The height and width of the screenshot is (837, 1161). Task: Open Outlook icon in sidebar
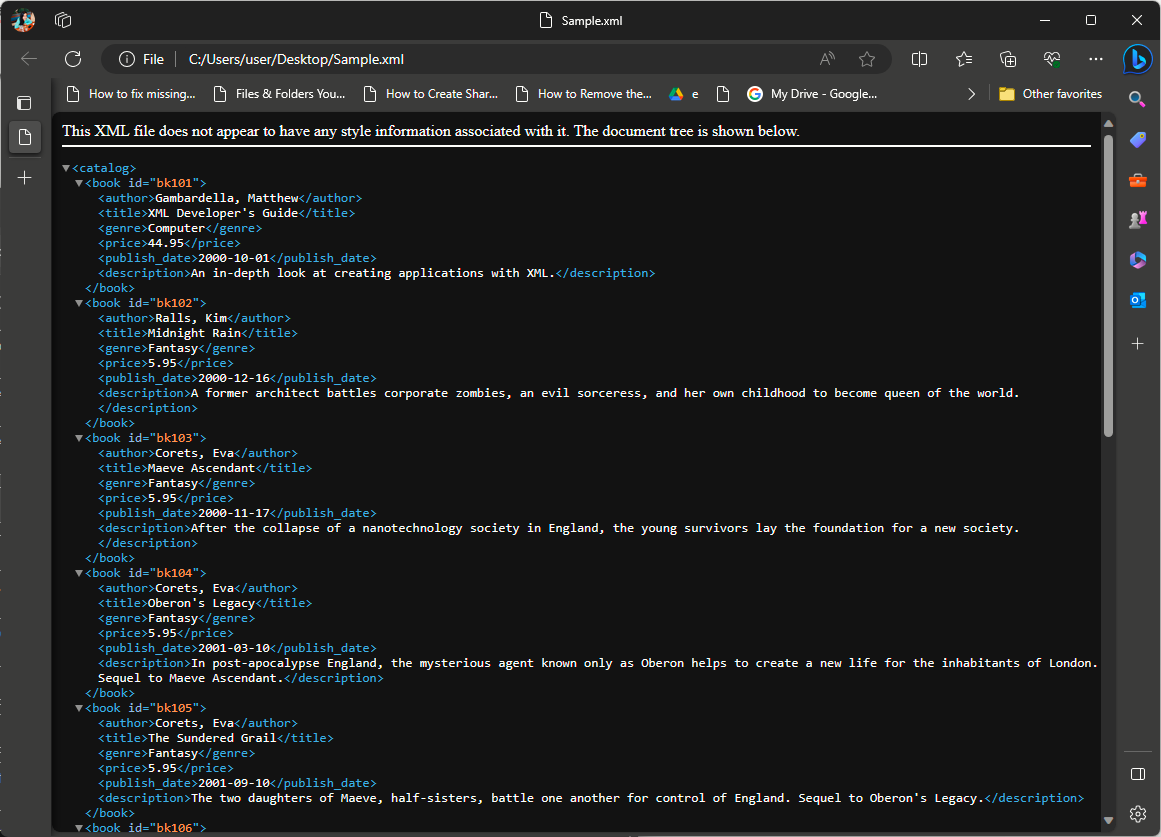click(1137, 300)
